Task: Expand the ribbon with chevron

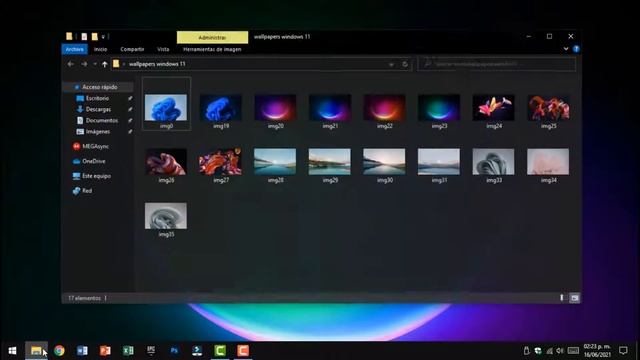Action: tap(566, 49)
